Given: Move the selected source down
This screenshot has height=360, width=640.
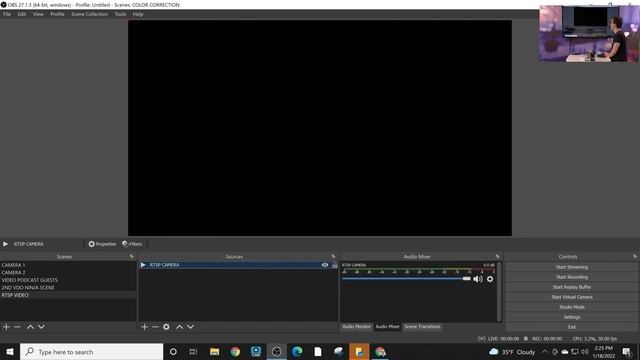Looking at the screenshot, I should pyautogui.click(x=190, y=327).
